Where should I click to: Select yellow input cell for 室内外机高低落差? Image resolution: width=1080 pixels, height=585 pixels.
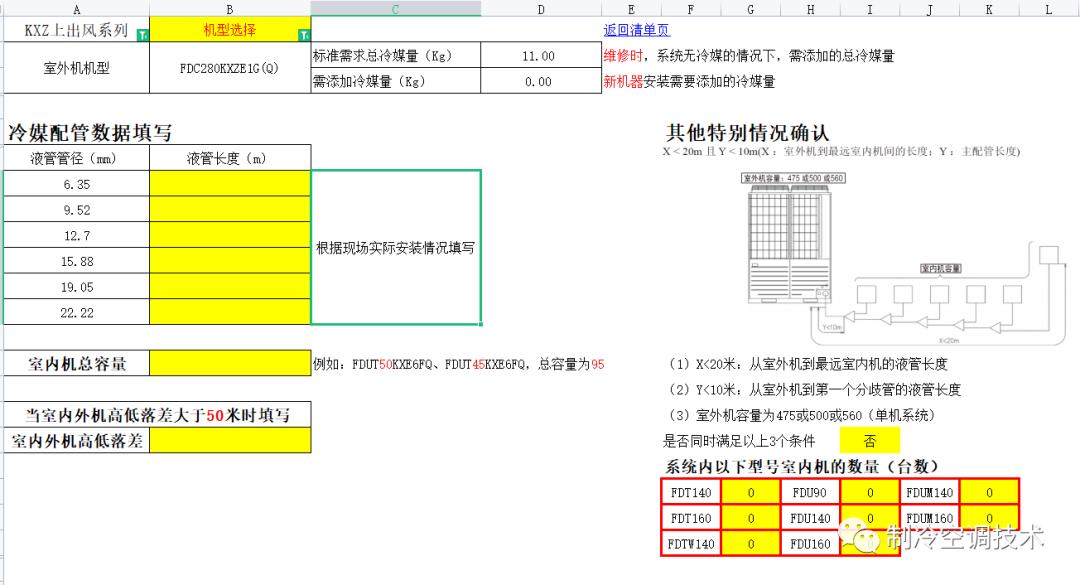[x=230, y=440]
